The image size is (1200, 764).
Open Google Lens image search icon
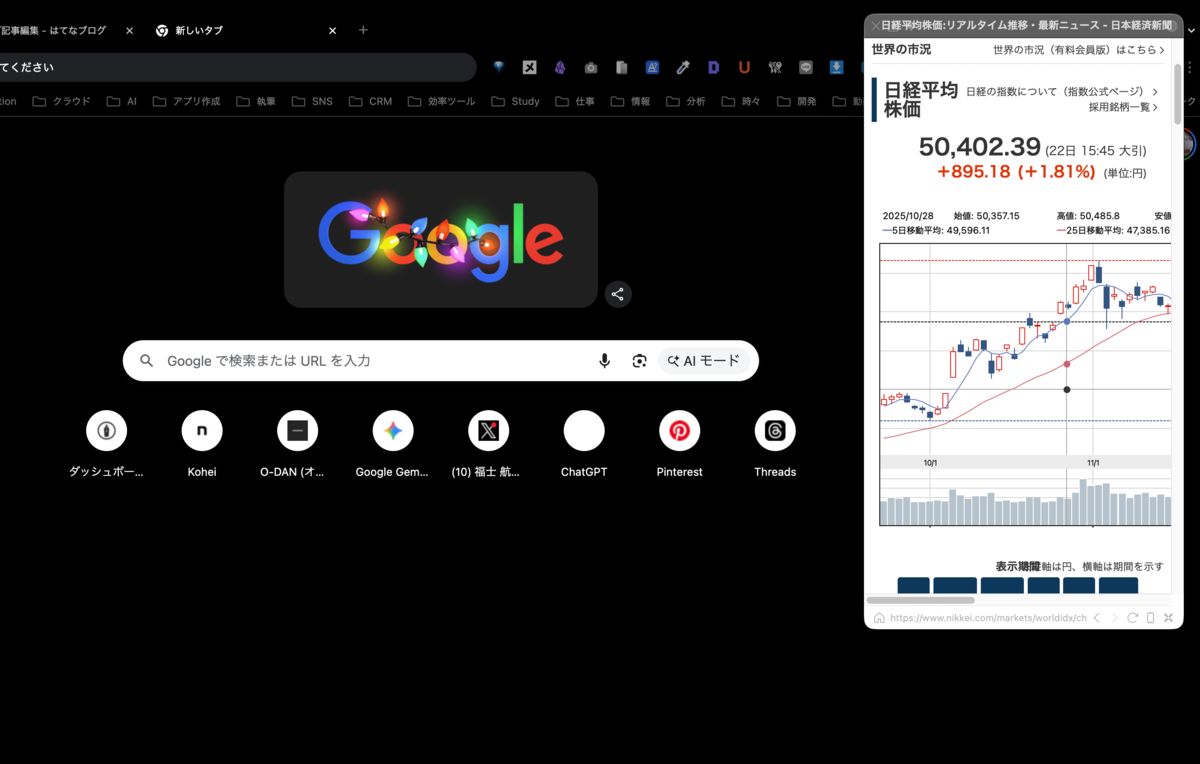pyautogui.click(x=639, y=361)
